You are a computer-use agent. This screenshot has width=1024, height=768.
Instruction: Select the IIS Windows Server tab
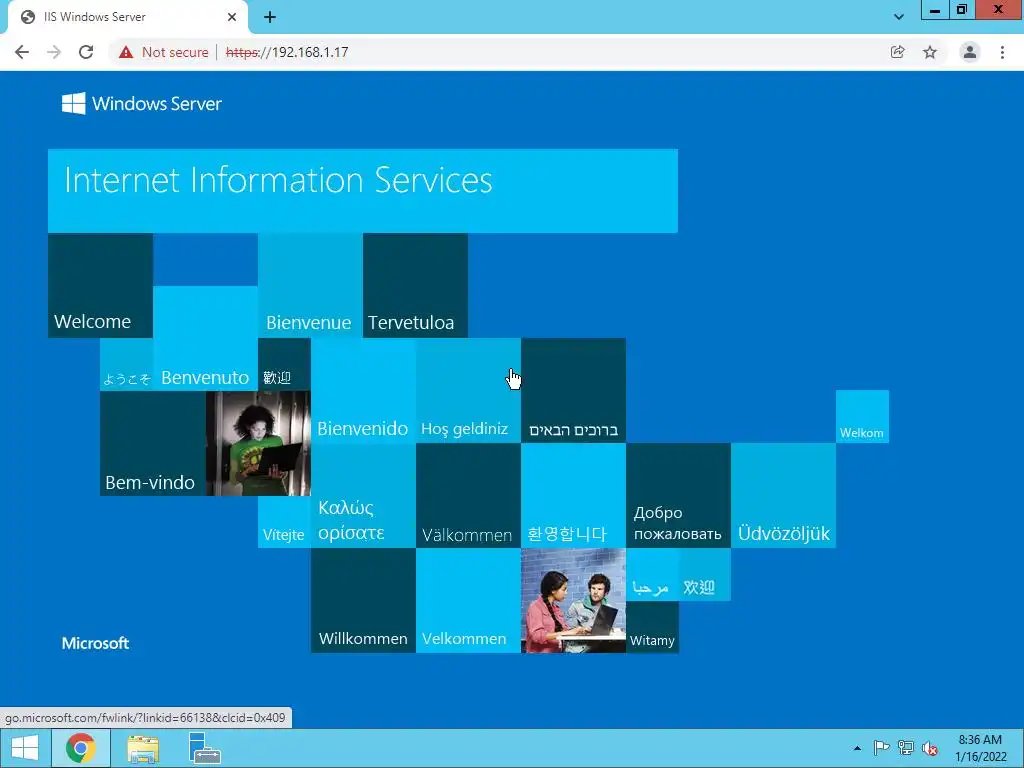(127, 17)
